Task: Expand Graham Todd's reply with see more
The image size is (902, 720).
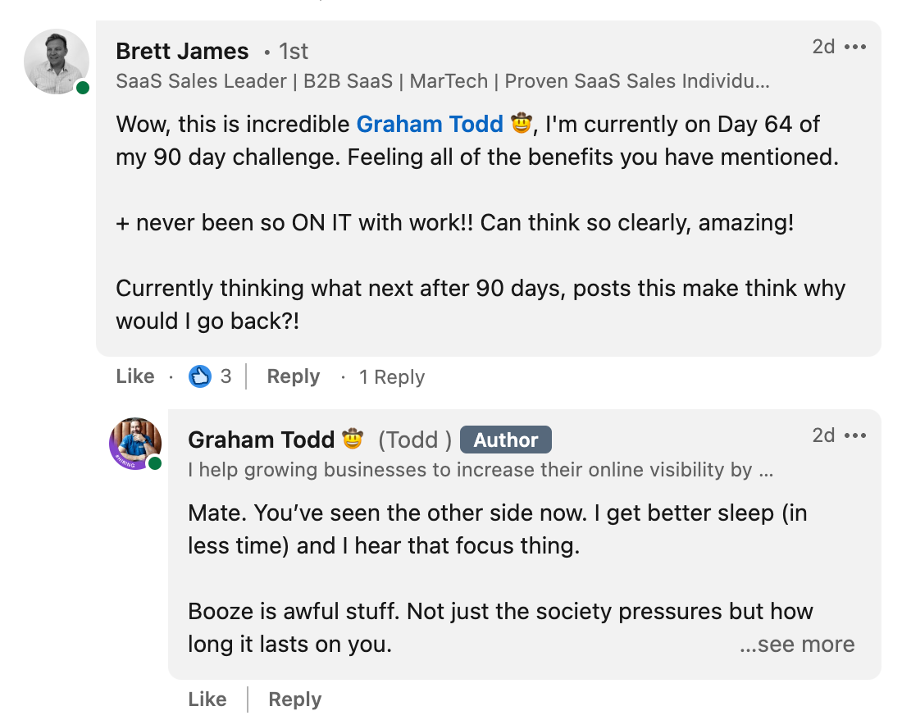Action: tap(797, 645)
